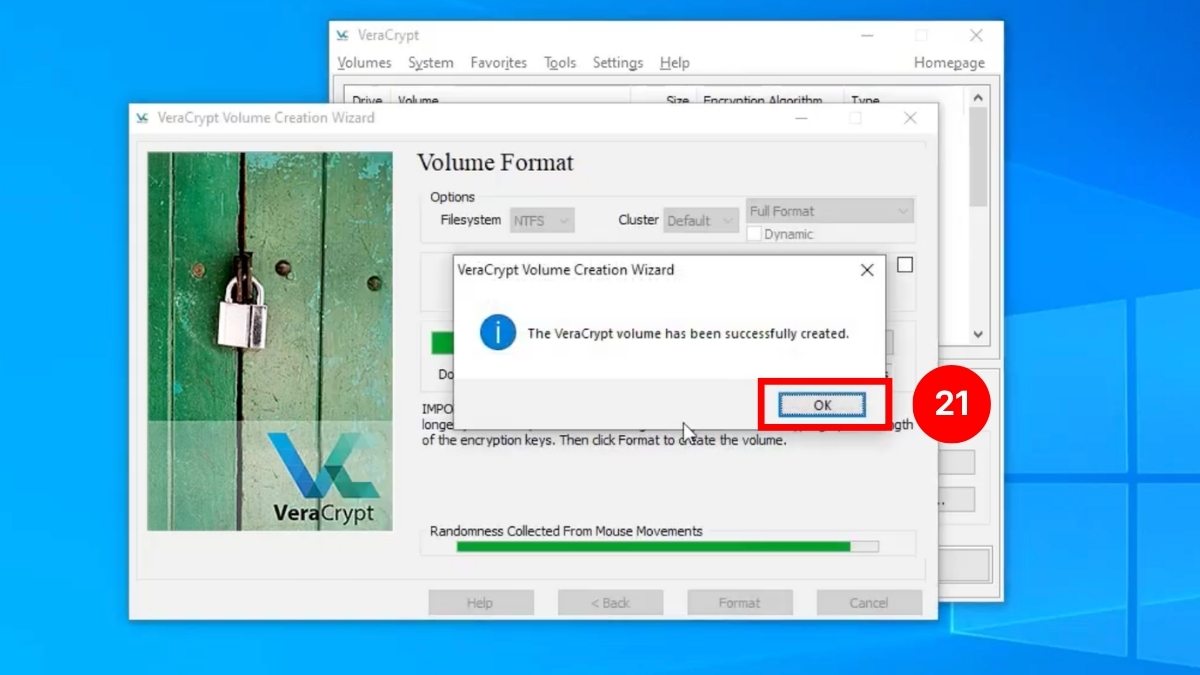This screenshot has height=675, width=1200.
Task: Open the Cluster dropdown showing Default
Action: click(699, 220)
